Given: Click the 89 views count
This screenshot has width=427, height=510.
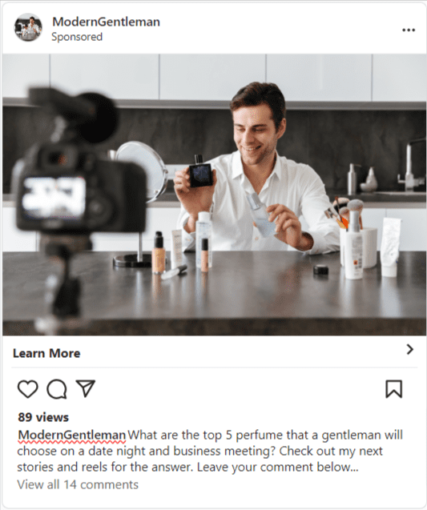Looking at the screenshot, I should [43, 417].
